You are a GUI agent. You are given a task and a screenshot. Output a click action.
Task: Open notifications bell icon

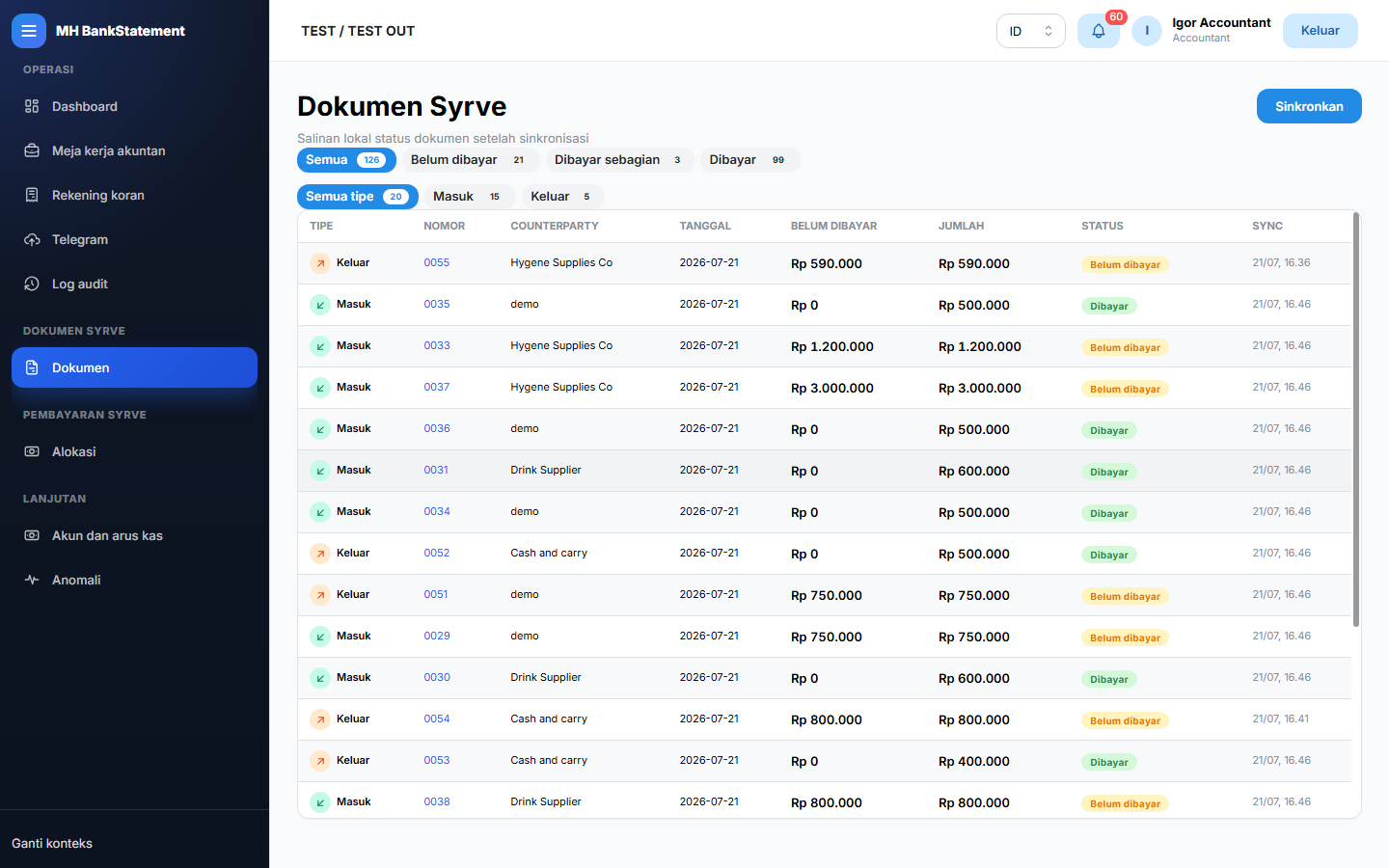(x=1098, y=31)
